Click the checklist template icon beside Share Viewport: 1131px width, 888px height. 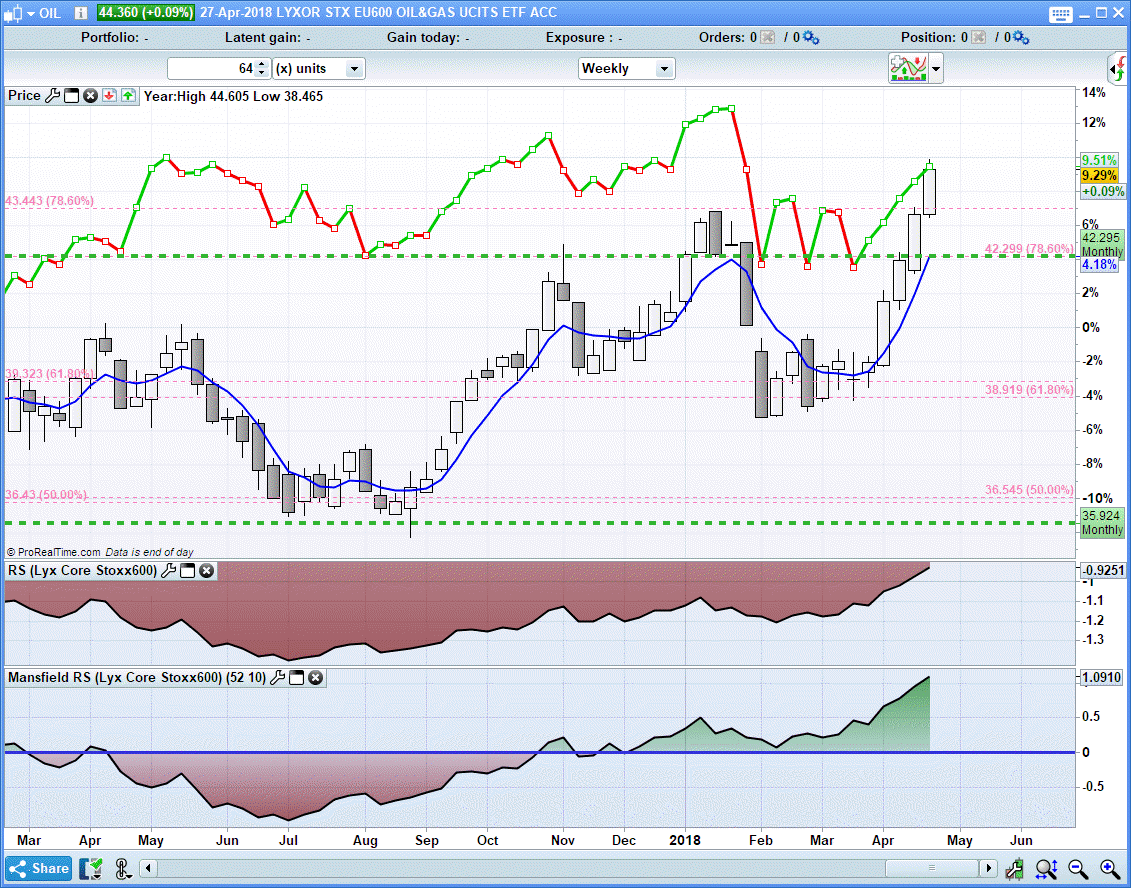click(x=91, y=869)
